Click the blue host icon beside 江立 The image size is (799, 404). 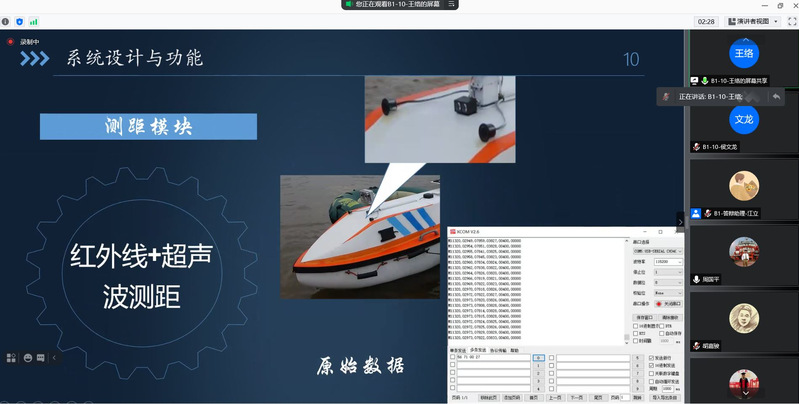click(696, 213)
